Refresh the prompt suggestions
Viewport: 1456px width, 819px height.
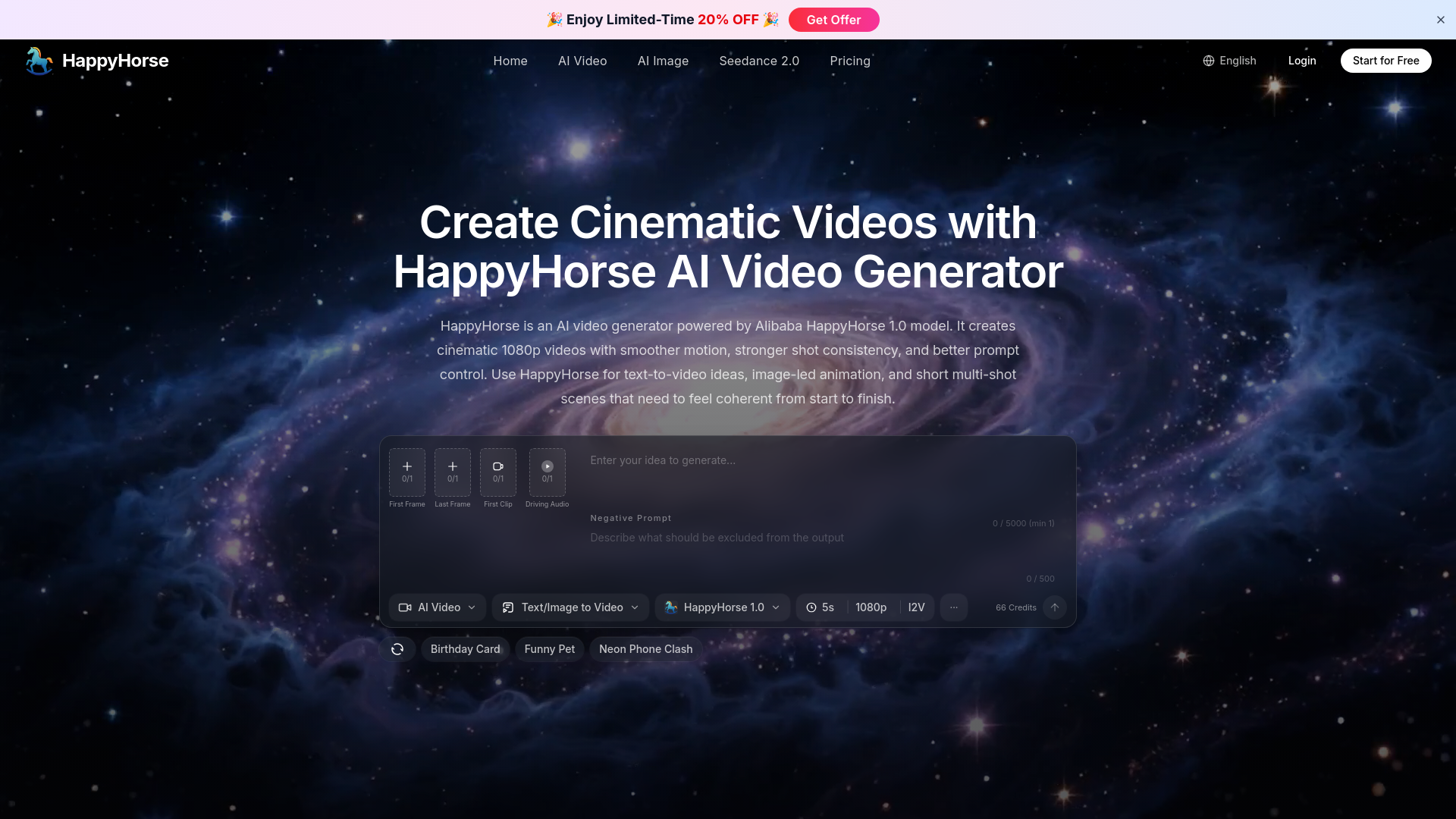pyautogui.click(x=397, y=649)
